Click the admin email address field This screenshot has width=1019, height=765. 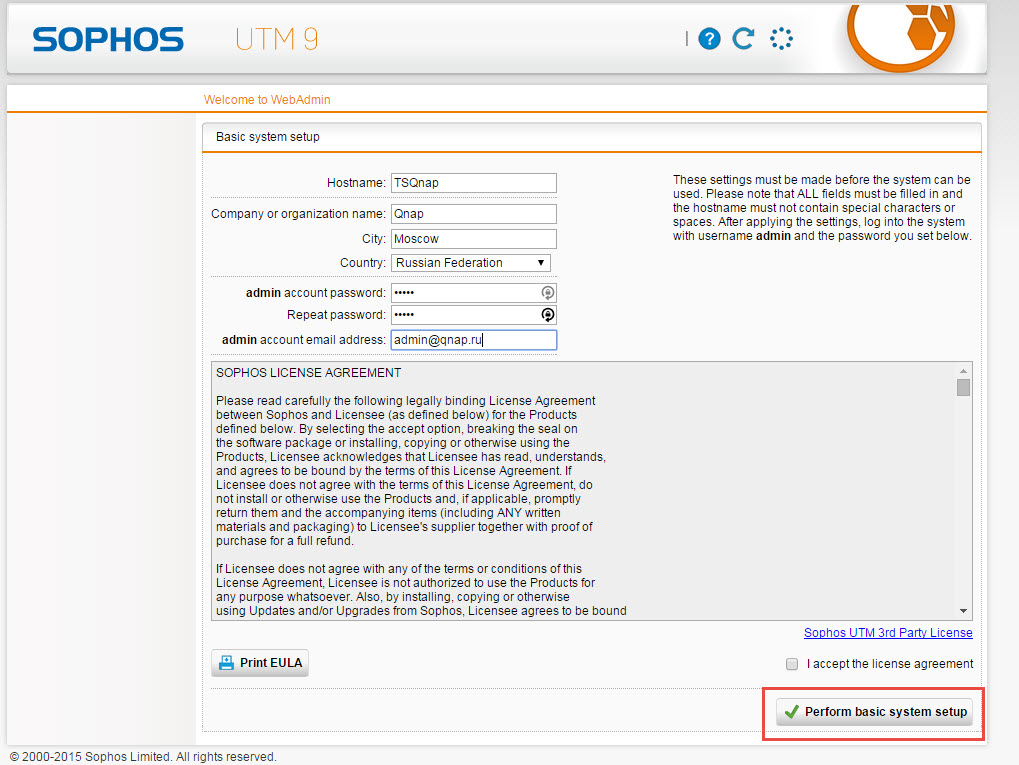click(x=474, y=340)
